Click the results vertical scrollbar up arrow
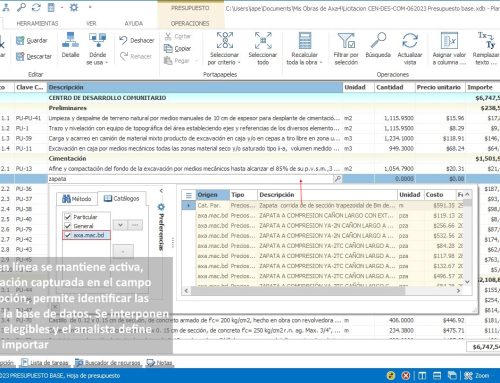 (467, 194)
